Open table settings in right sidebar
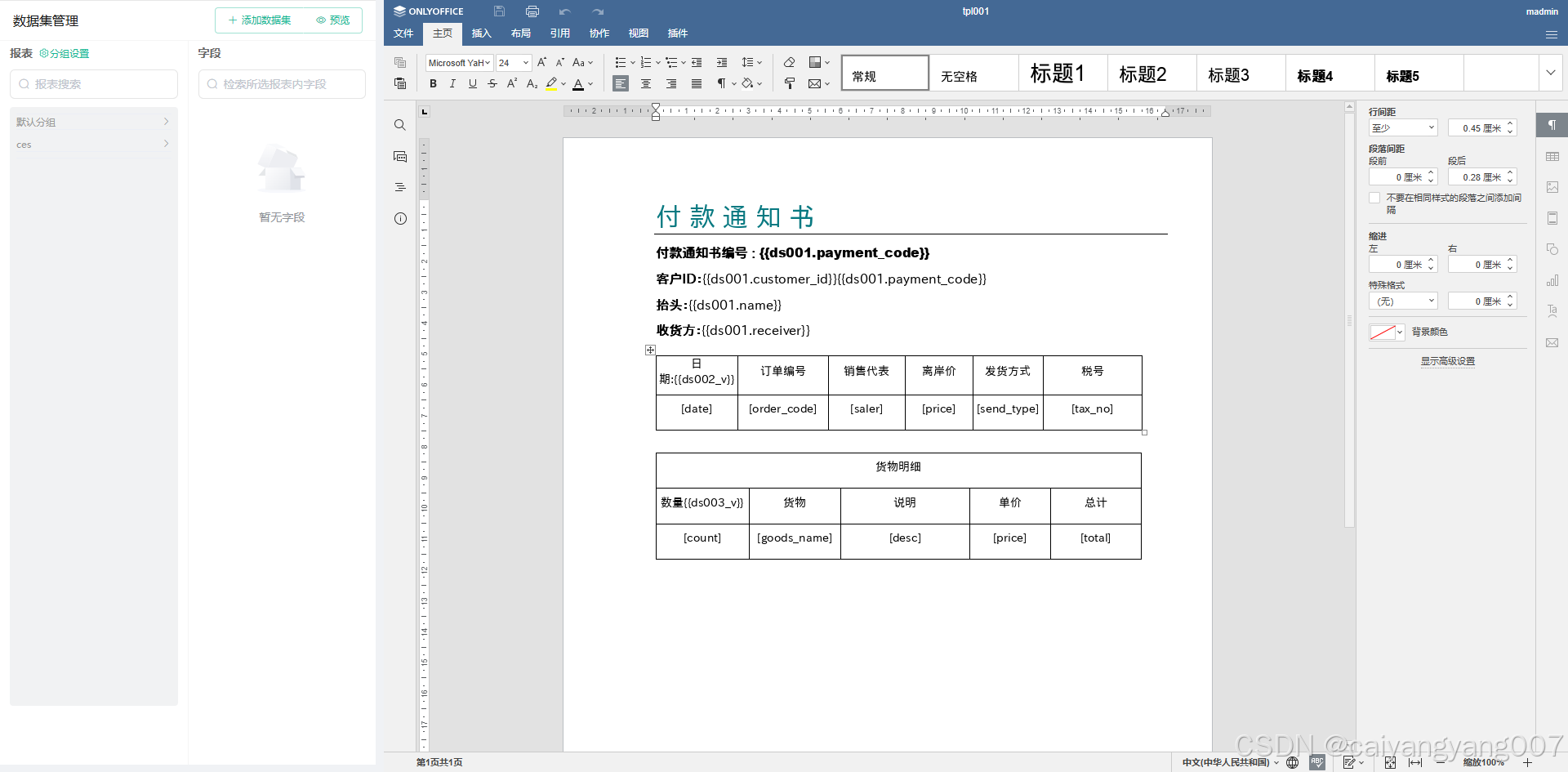This screenshot has height=772, width=1568. [x=1552, y=156]
